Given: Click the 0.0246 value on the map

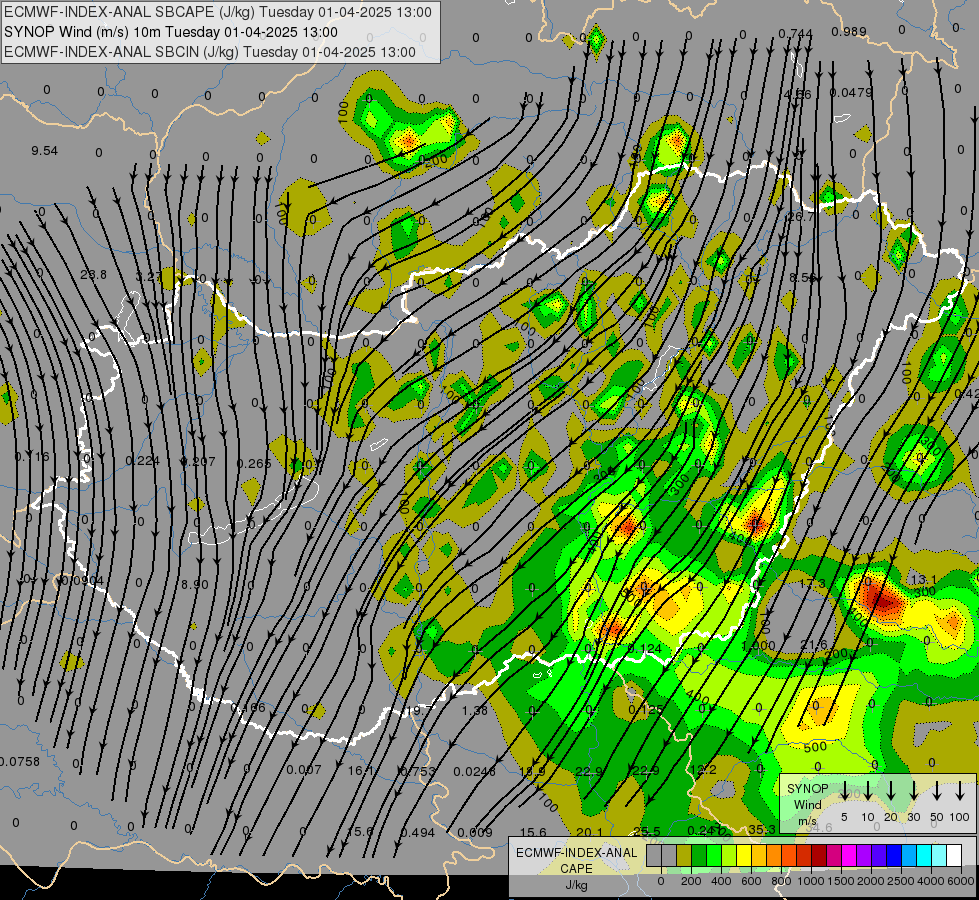Looking at the screenshot, I should (x=475, y=771).
